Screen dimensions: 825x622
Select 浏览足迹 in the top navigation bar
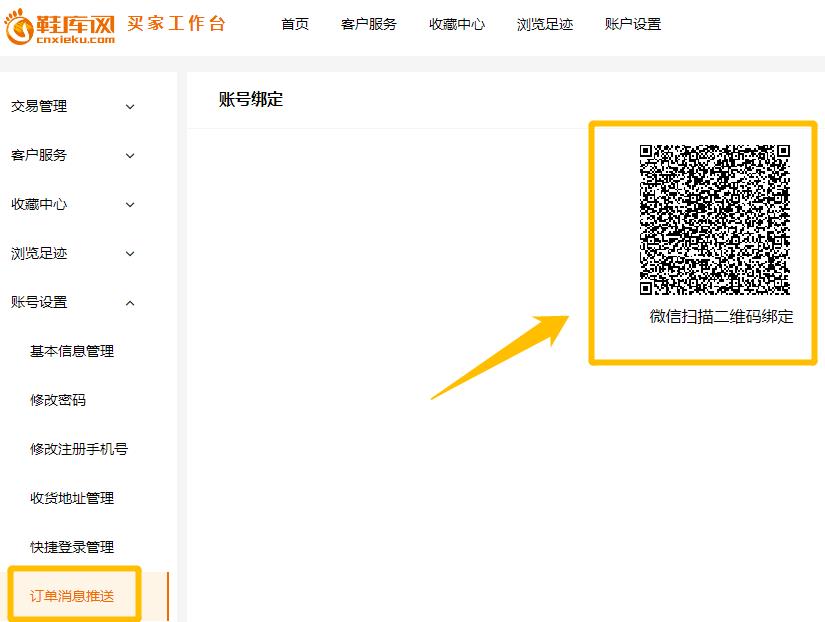pyautogui.click(x=545, y=24)
